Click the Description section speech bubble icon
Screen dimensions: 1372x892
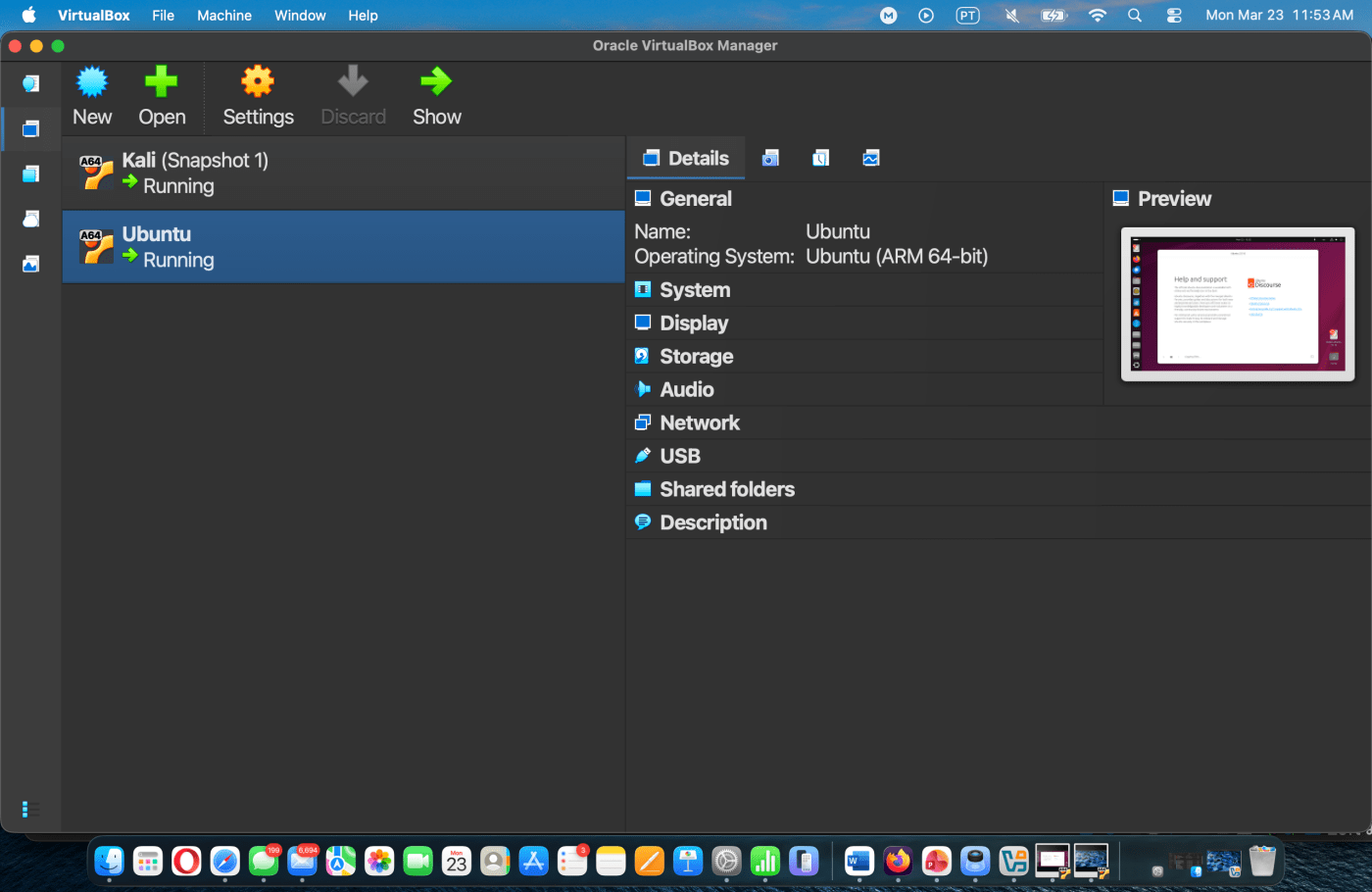[643, 522]
